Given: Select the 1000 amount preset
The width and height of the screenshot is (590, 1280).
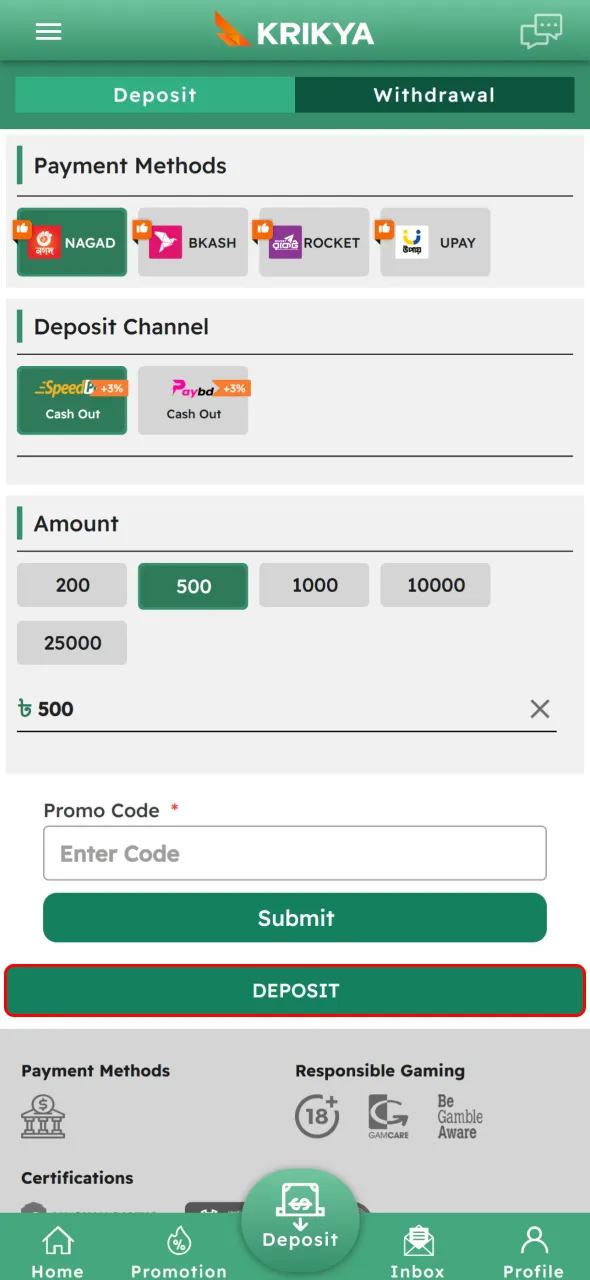Looking at the screenshot, I should click(x=313, y=585).
